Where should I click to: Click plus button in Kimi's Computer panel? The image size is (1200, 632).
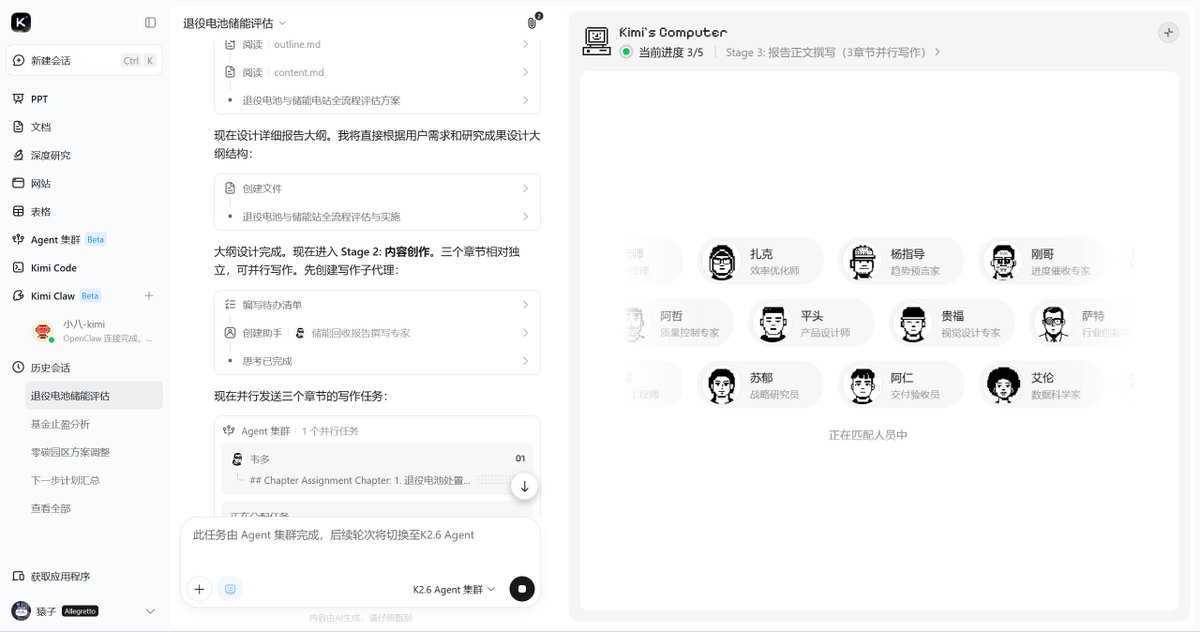tap(1168, 32)
